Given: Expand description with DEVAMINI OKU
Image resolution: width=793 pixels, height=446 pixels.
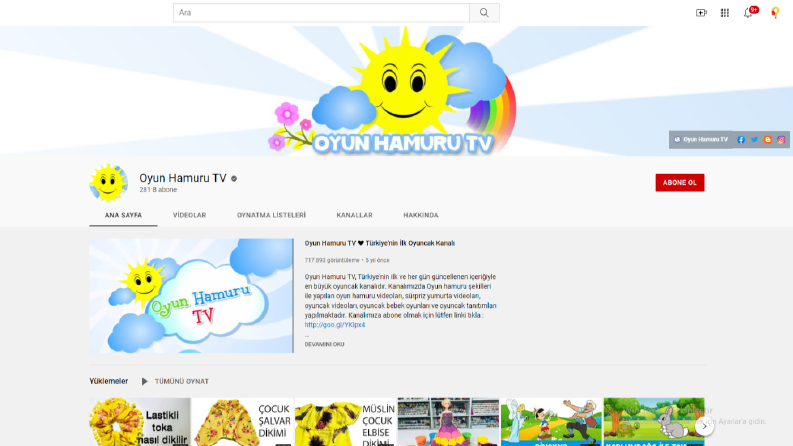Looking at the screenshot, I should coord(324,344).
